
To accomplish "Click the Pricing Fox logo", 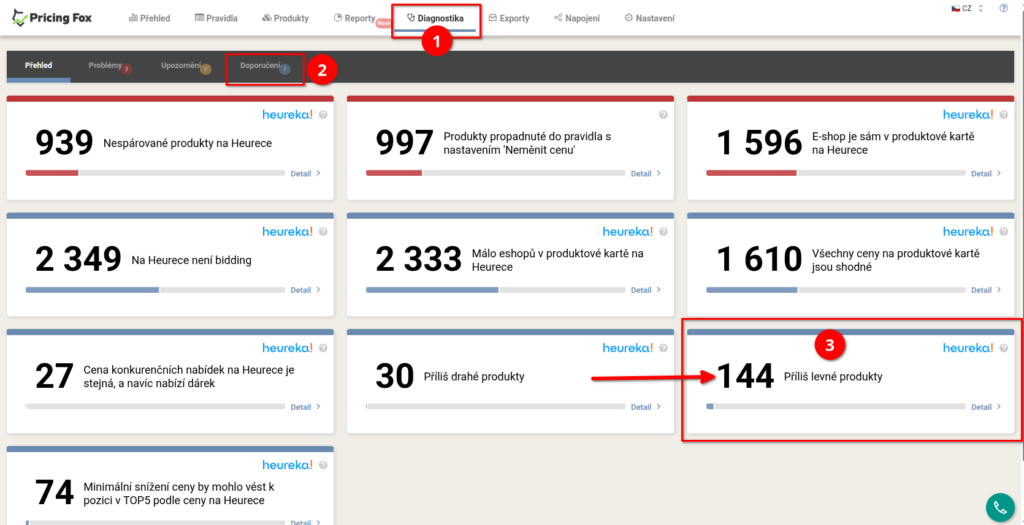I will coord(53,18).
